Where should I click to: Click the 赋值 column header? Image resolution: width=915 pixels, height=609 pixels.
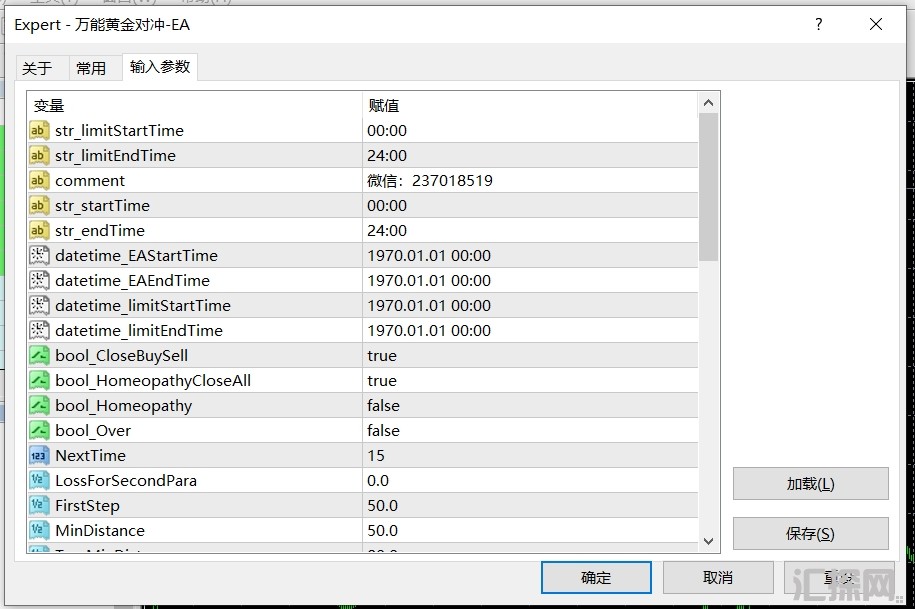point(530,106)
